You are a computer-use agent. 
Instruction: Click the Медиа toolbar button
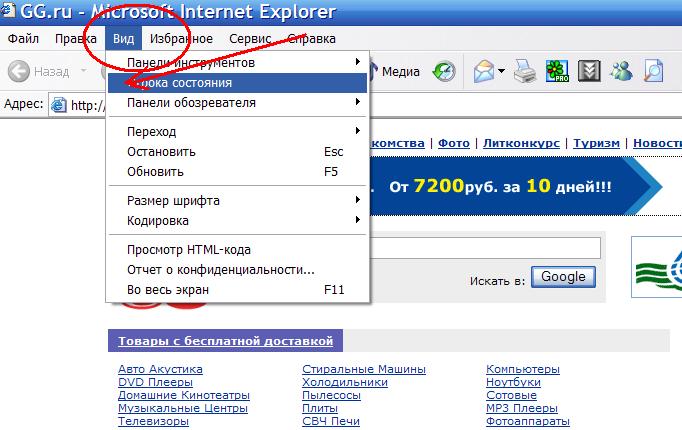pyautogui.click(x=396, y=71)
